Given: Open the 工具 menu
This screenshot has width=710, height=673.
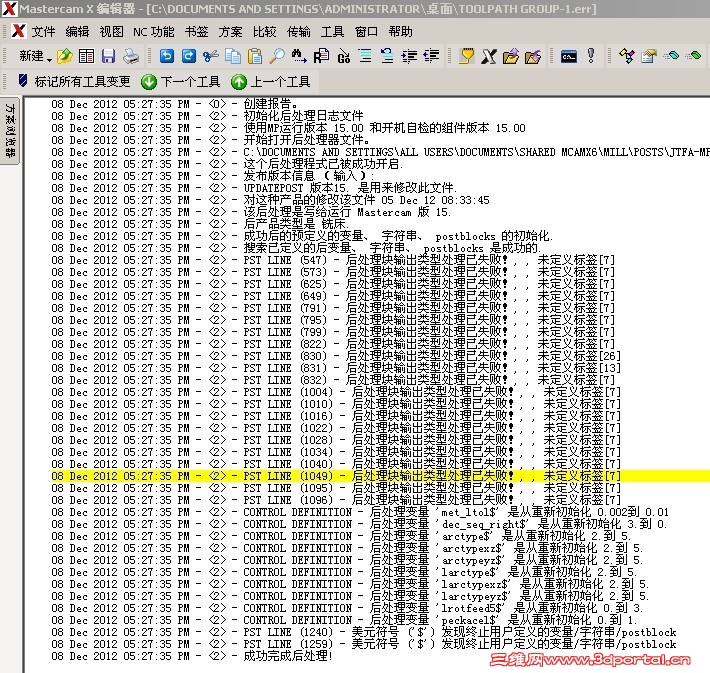Looking at the screenshot, I should coord(332,32).
